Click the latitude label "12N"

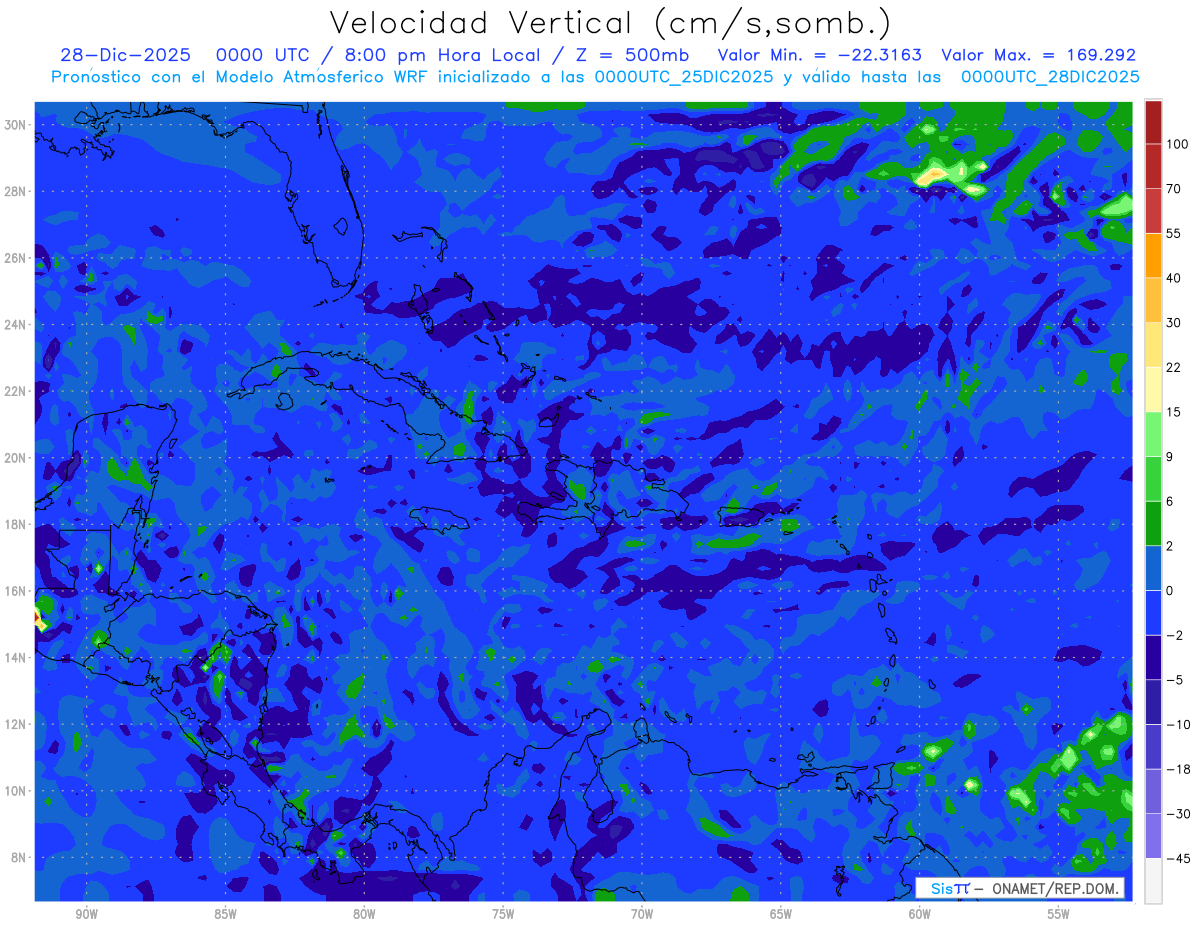[x=16, y=724]
